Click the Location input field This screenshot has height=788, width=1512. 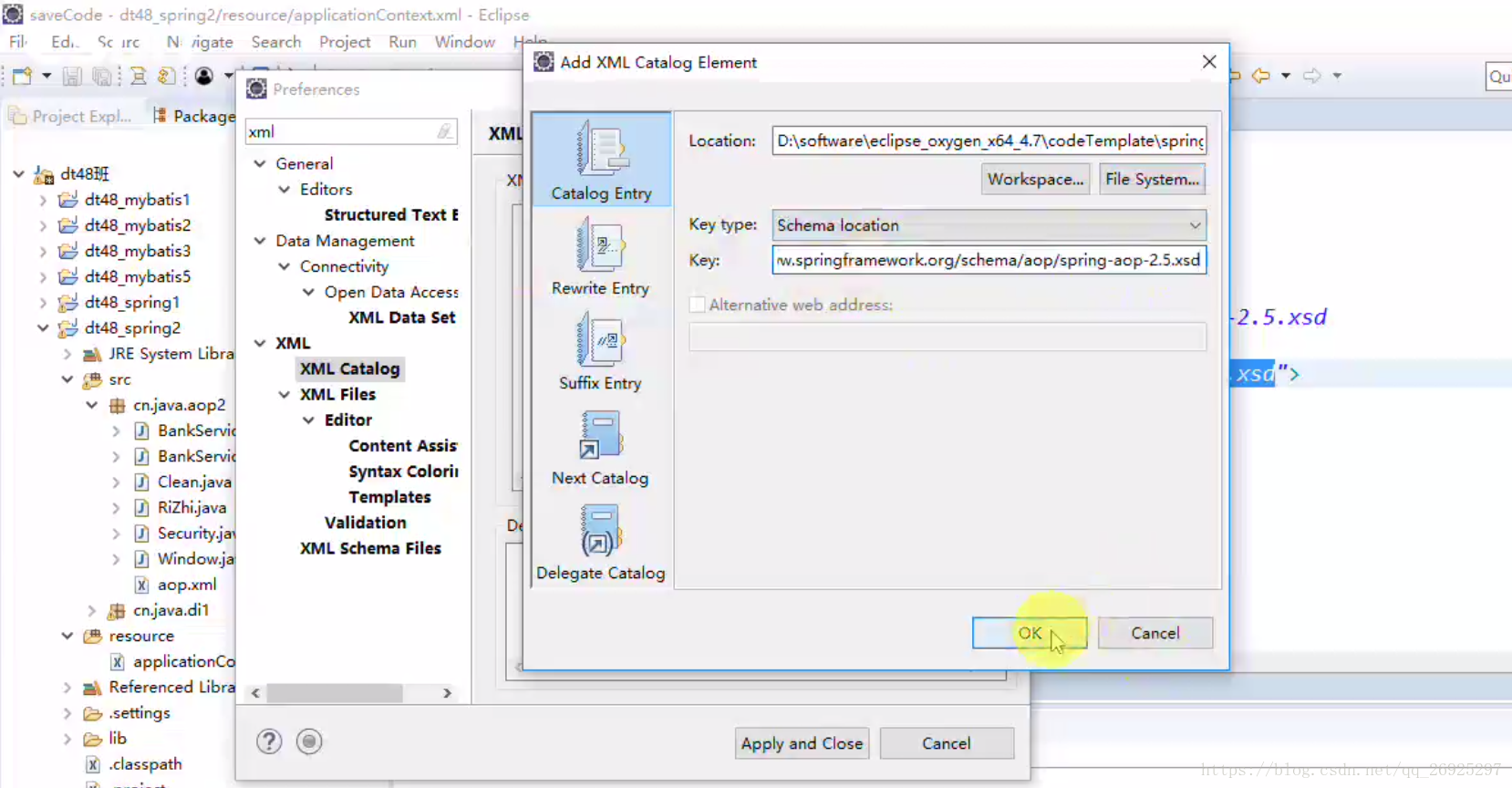[x=989, y=140]
